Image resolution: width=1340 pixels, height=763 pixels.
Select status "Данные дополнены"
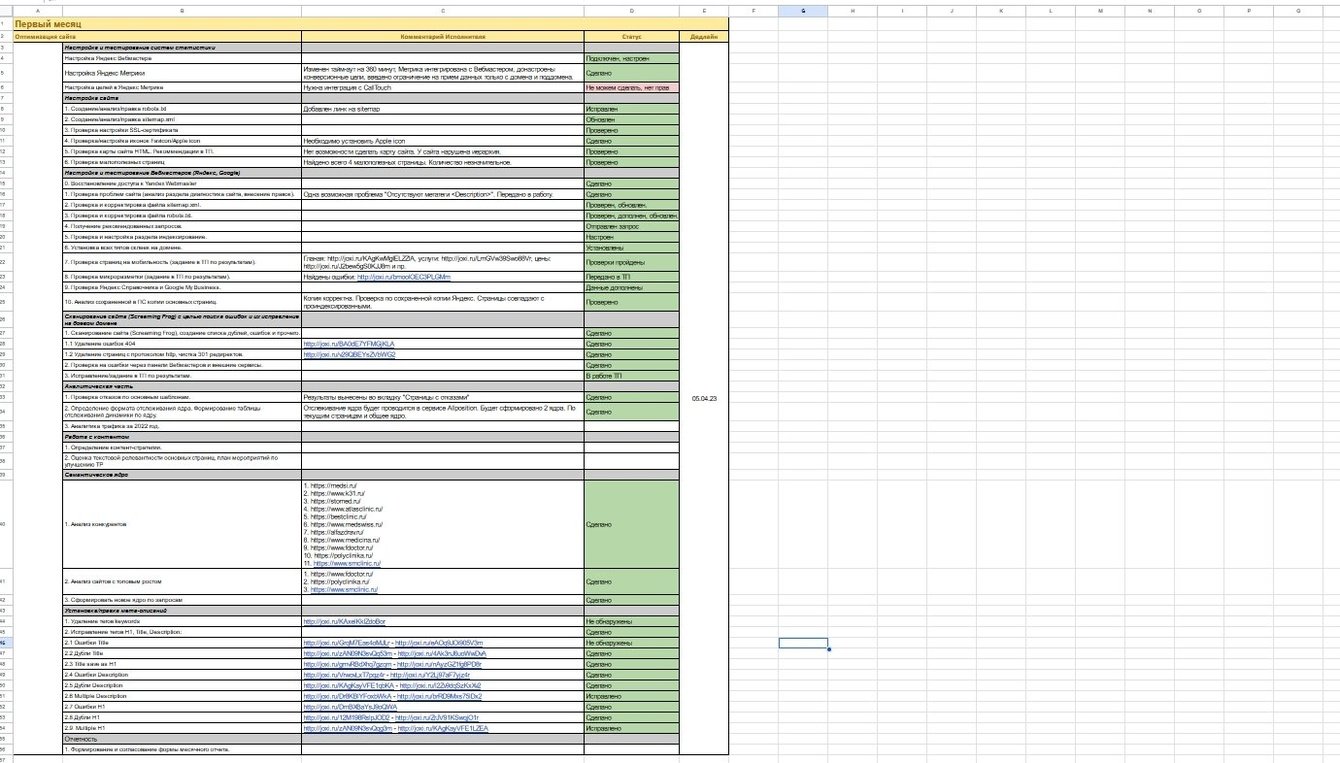[x=631, y=287]
